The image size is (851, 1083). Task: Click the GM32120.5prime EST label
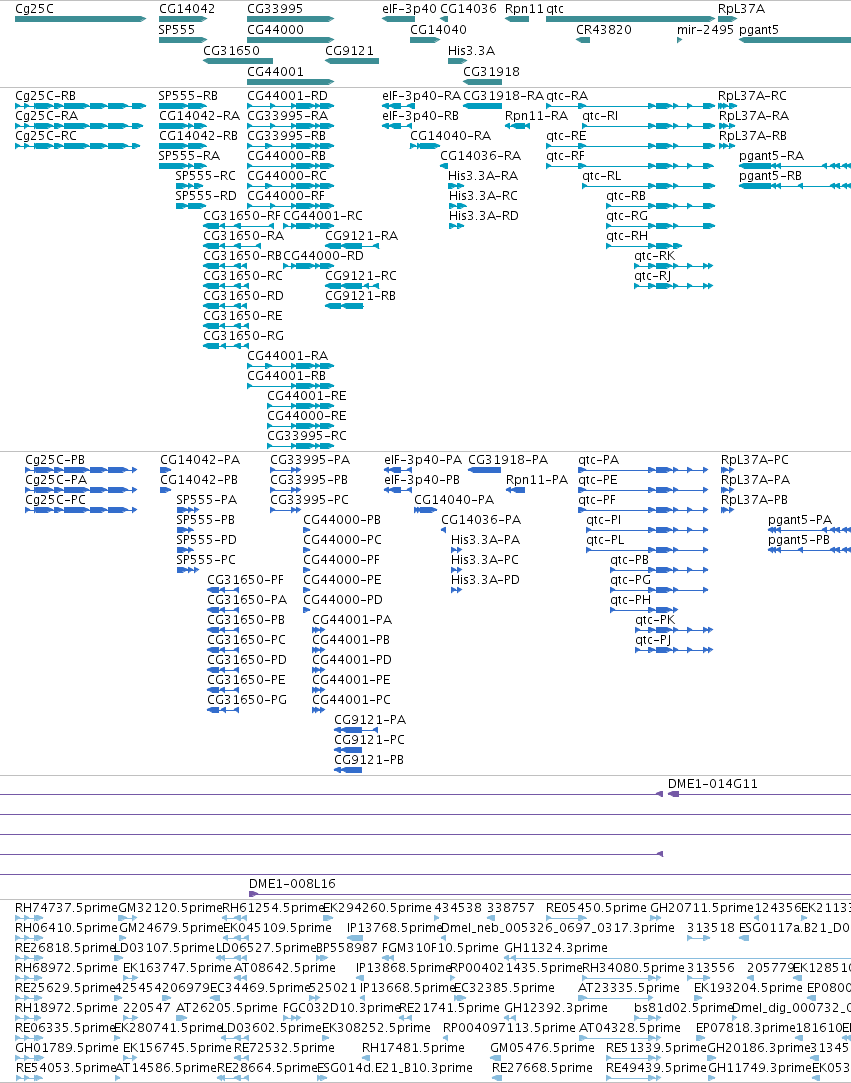[x=171, y=908]
